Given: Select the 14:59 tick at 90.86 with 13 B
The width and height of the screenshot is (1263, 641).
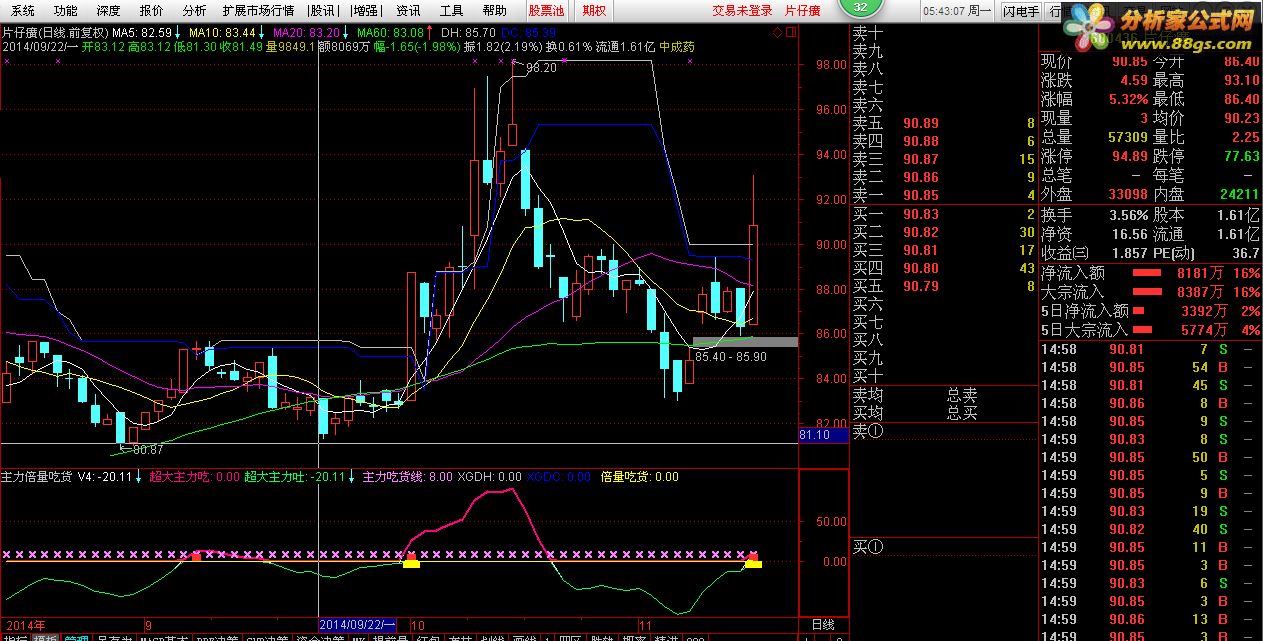Looking at the screenshot, I should (1151, 619).
